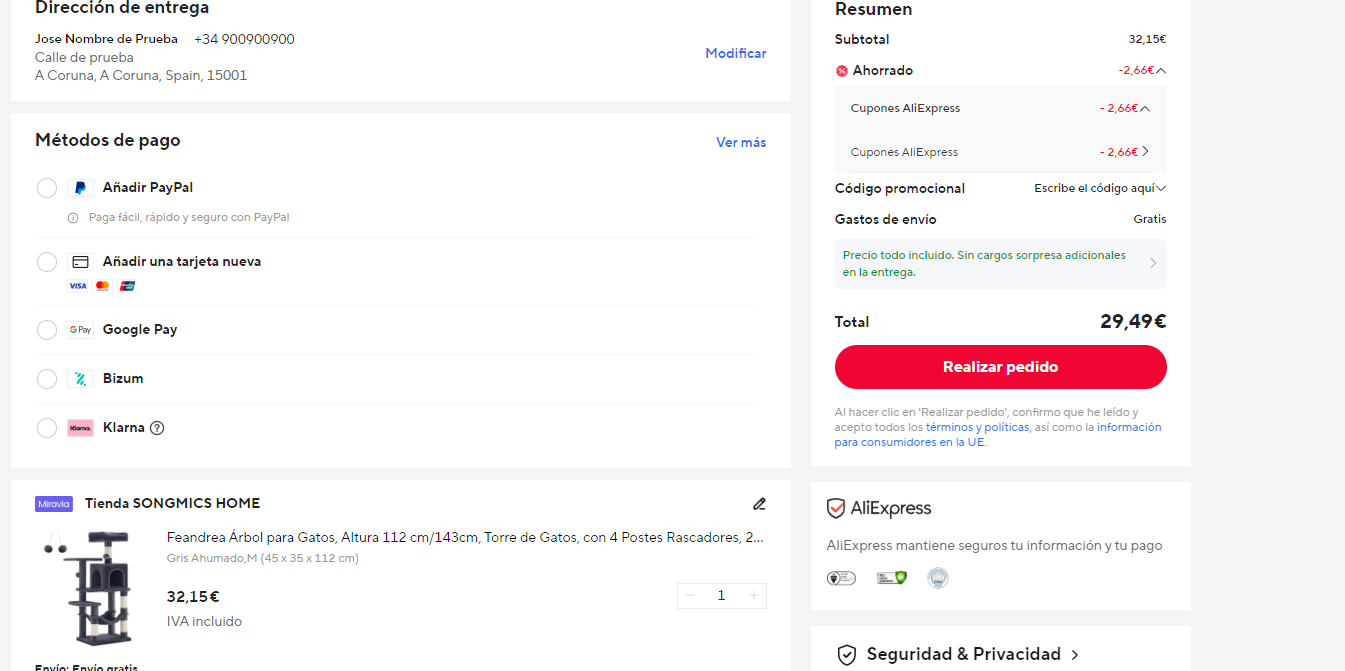
Task: Click the Gratis shipping cost value
Action: 1150,220
